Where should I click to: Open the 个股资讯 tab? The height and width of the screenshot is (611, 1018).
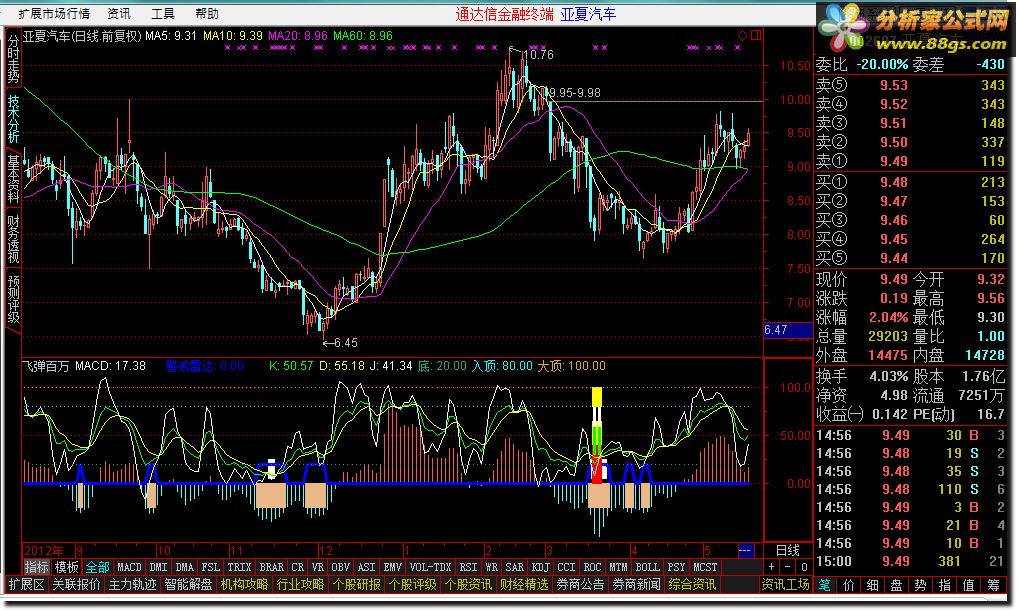coord(468,584)
